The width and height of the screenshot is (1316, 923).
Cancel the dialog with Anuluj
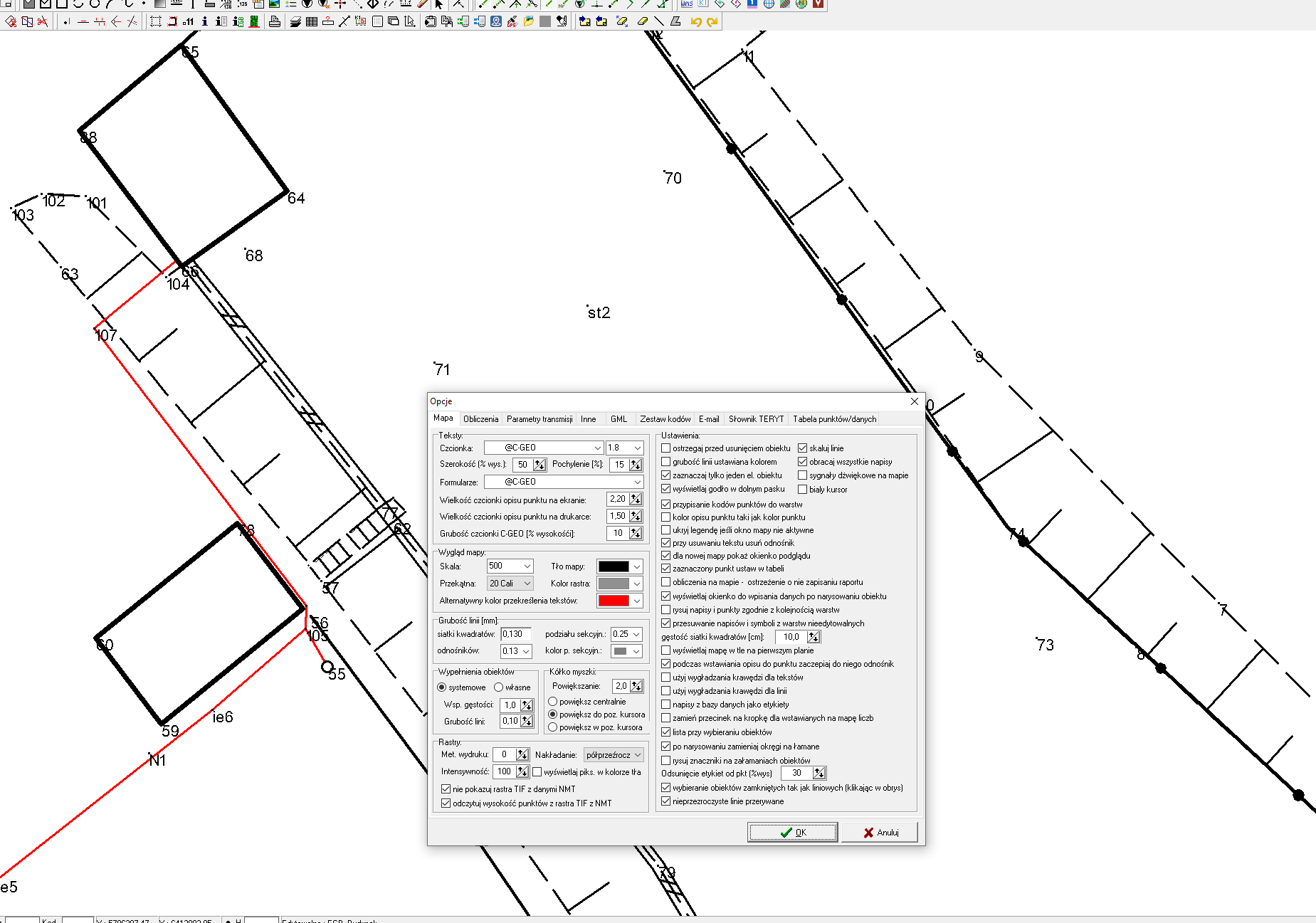(880, 833)
